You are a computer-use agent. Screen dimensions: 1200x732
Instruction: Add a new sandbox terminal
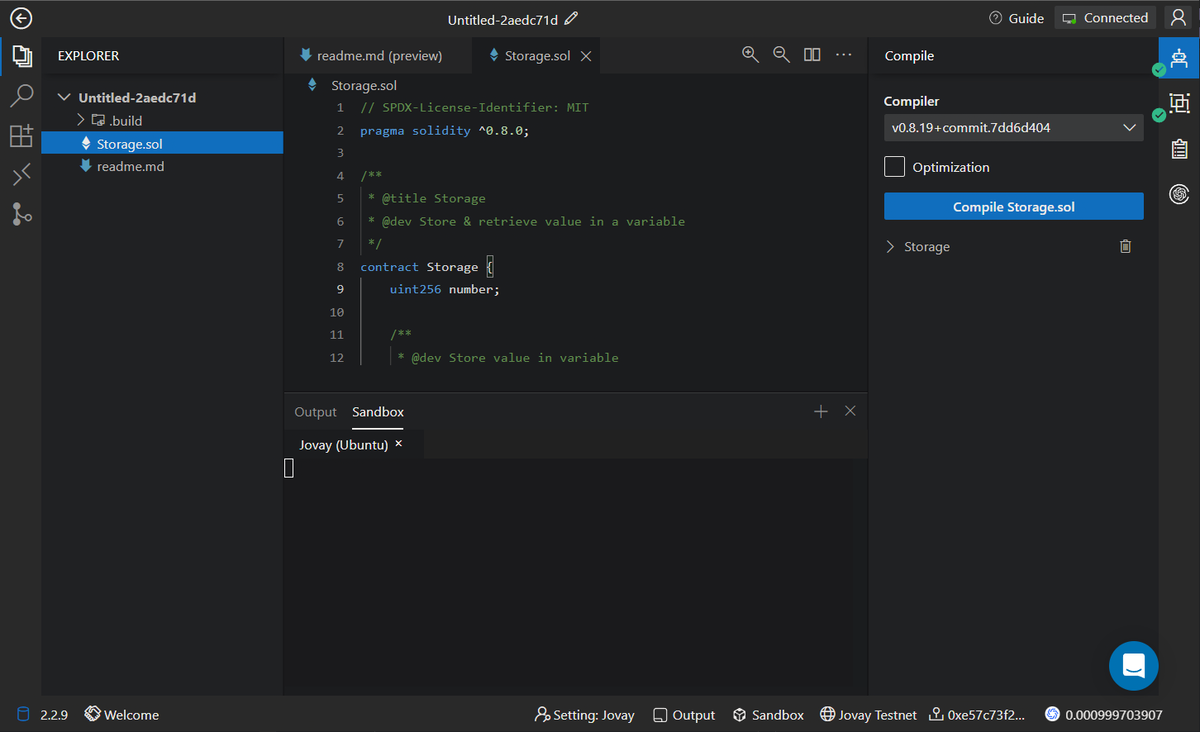point(821,411)
